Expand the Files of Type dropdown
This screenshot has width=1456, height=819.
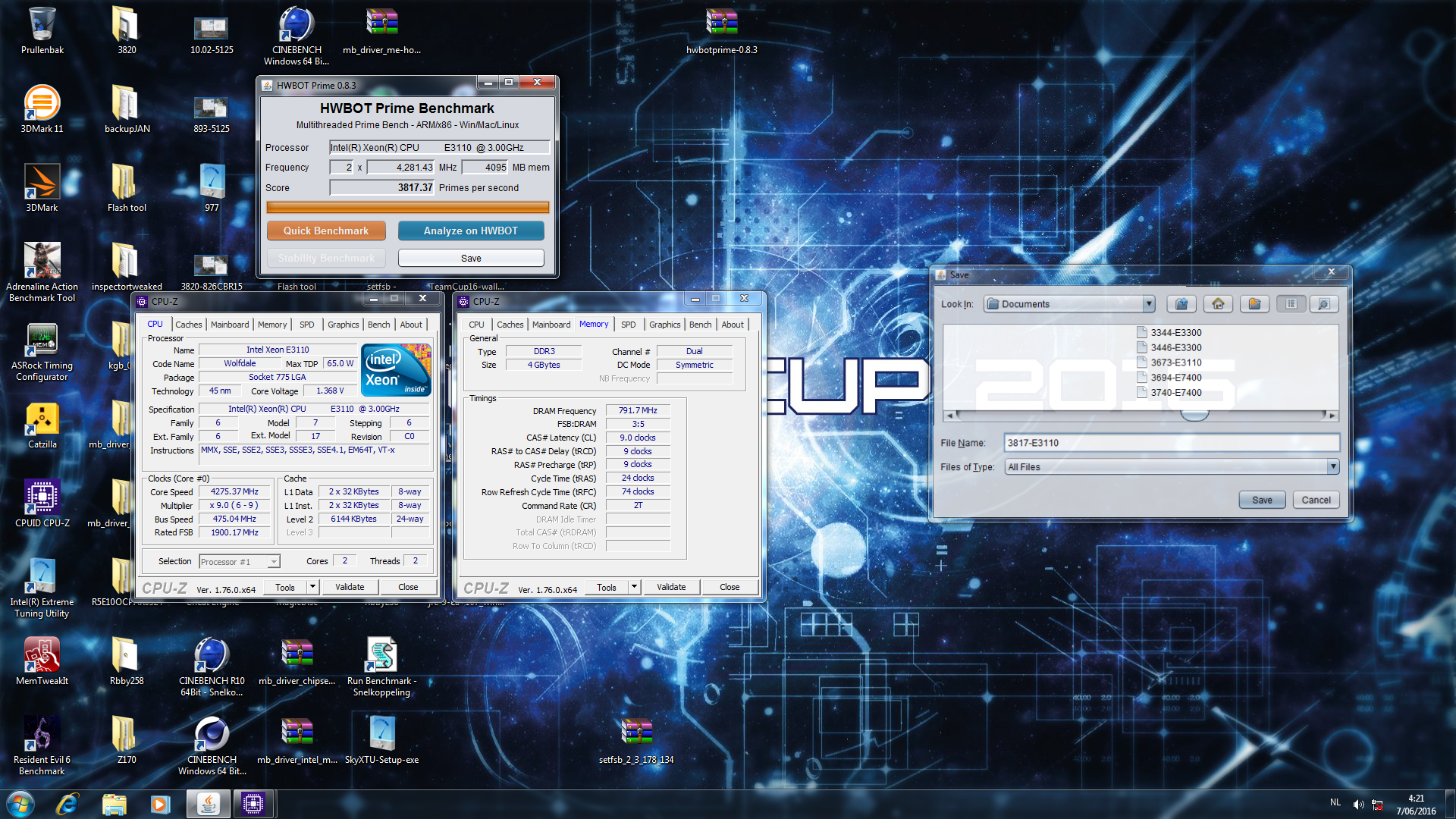pyautogui.click(x=1332, y=467)
